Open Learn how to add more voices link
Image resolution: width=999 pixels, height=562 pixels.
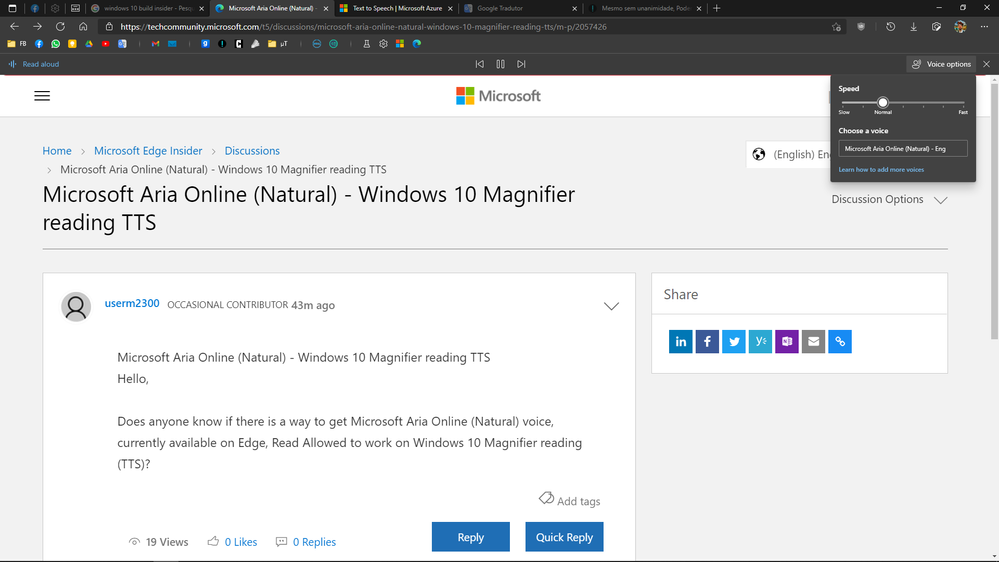pyautogui.click(x=881, y=169)
